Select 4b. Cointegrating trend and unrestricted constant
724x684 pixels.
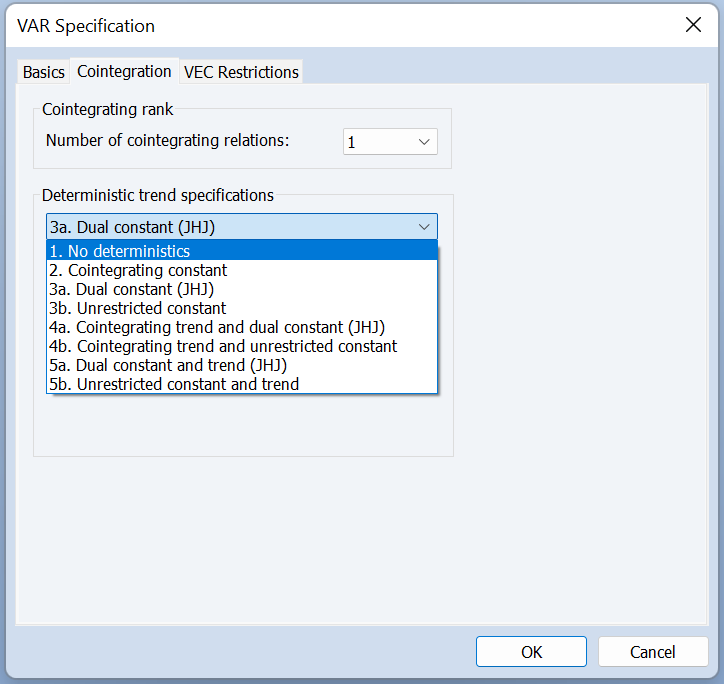[x=242, y=346]
